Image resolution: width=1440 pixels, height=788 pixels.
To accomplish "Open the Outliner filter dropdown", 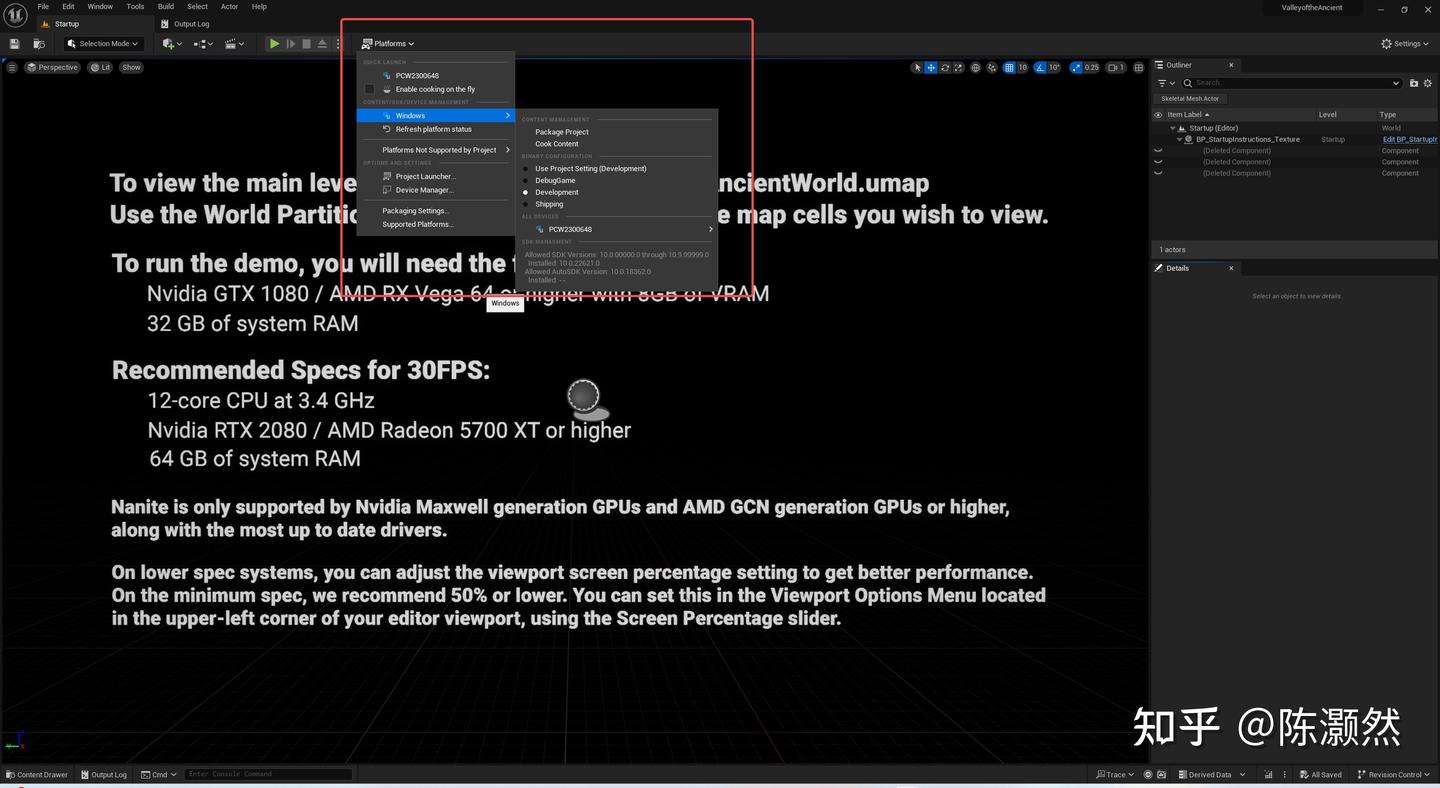I will click(1165, 83).
